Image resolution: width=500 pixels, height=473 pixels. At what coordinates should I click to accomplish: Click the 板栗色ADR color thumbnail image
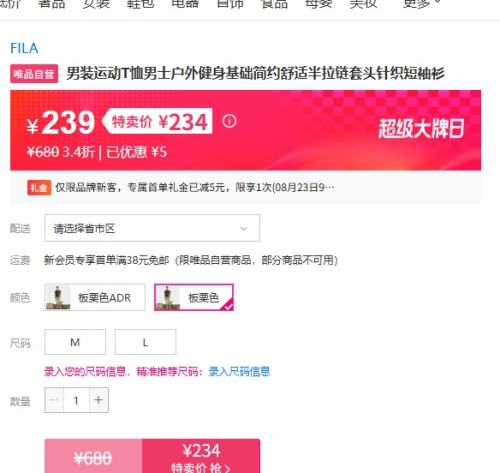(x=58, y=297)
